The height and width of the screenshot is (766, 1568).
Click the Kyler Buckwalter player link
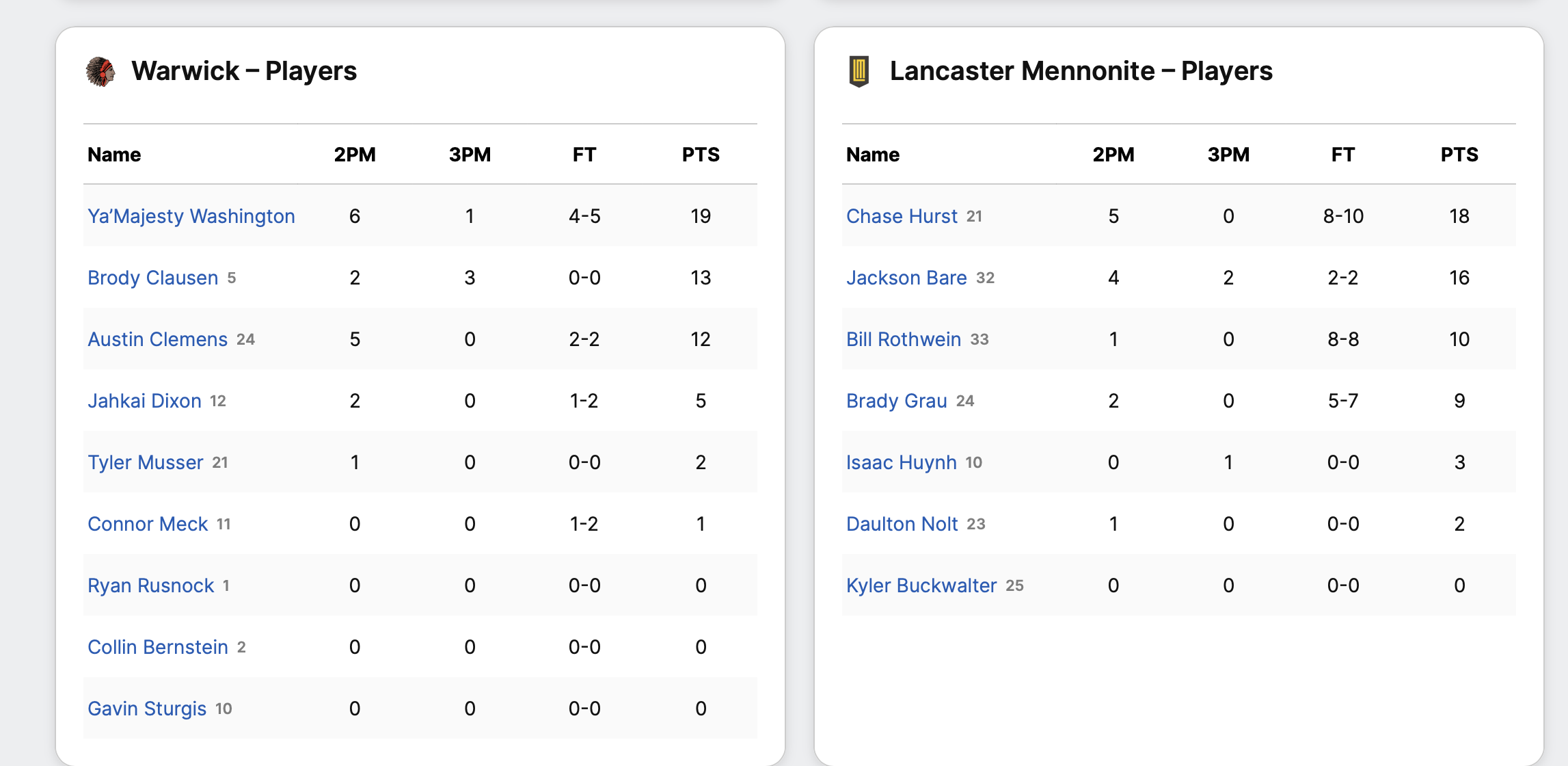tap(921, 585)
